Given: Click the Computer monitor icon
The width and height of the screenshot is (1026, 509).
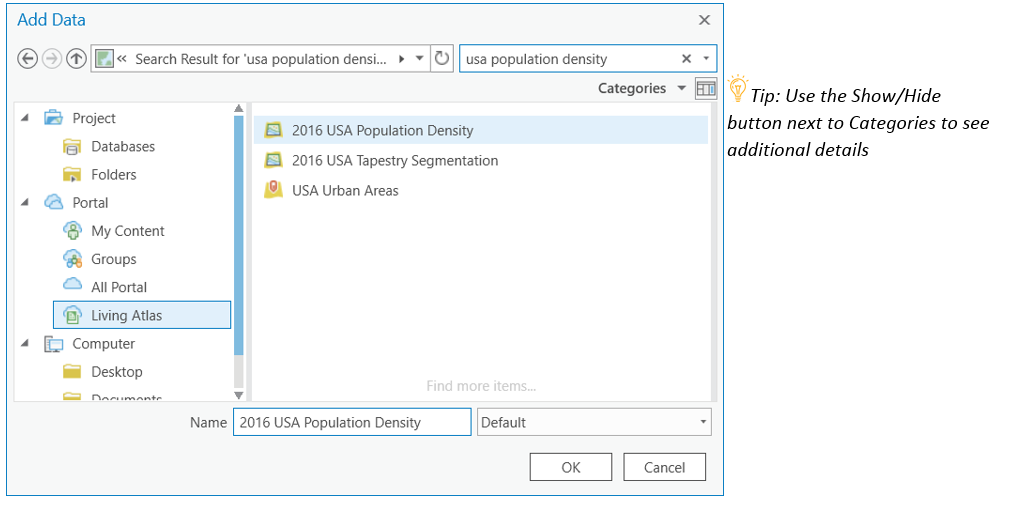Looking at the screenshot, I should (x=54, y=344).
